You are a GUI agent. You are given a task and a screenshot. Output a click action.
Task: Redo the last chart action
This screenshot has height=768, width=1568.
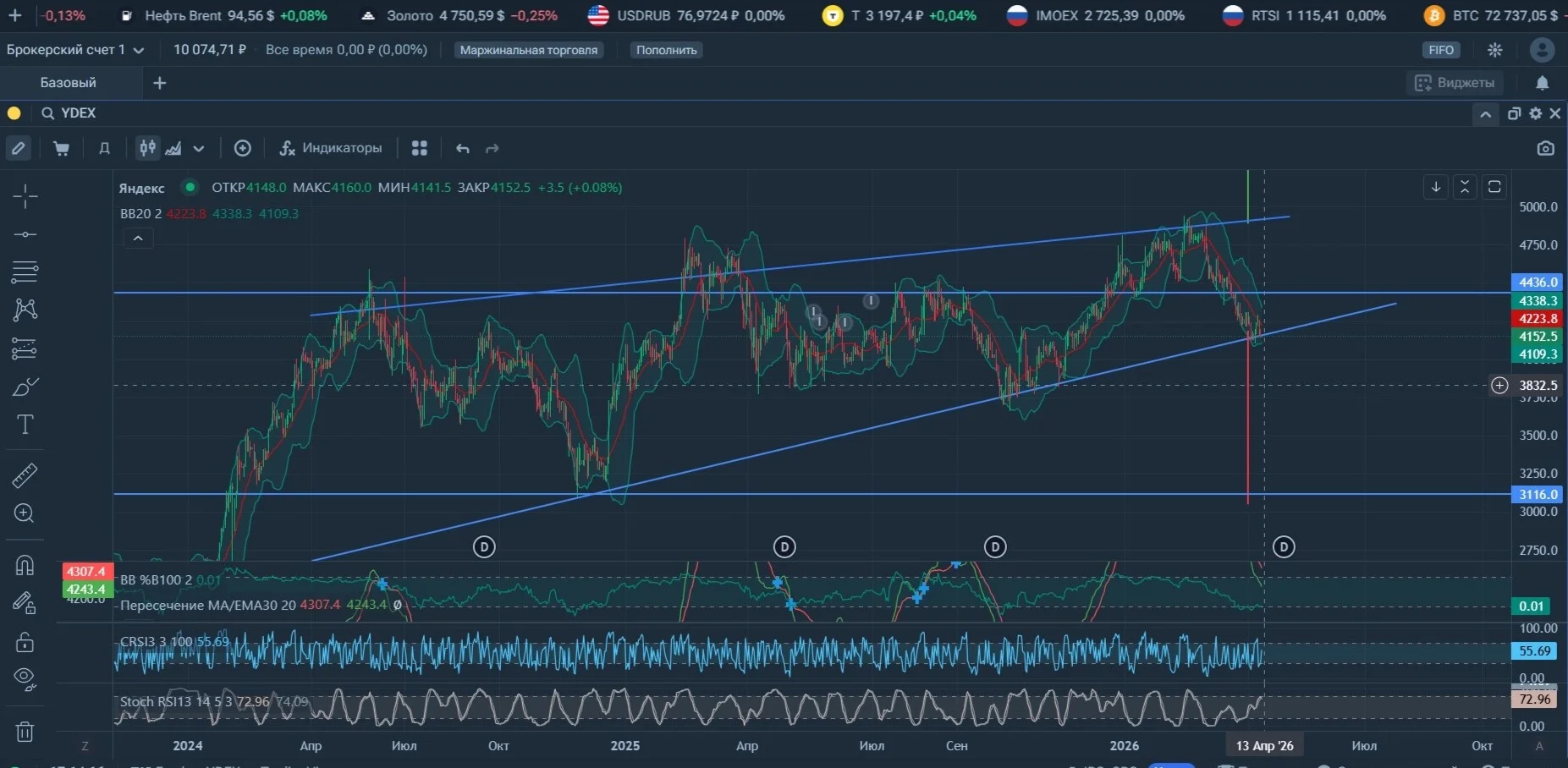coord(492,148)
